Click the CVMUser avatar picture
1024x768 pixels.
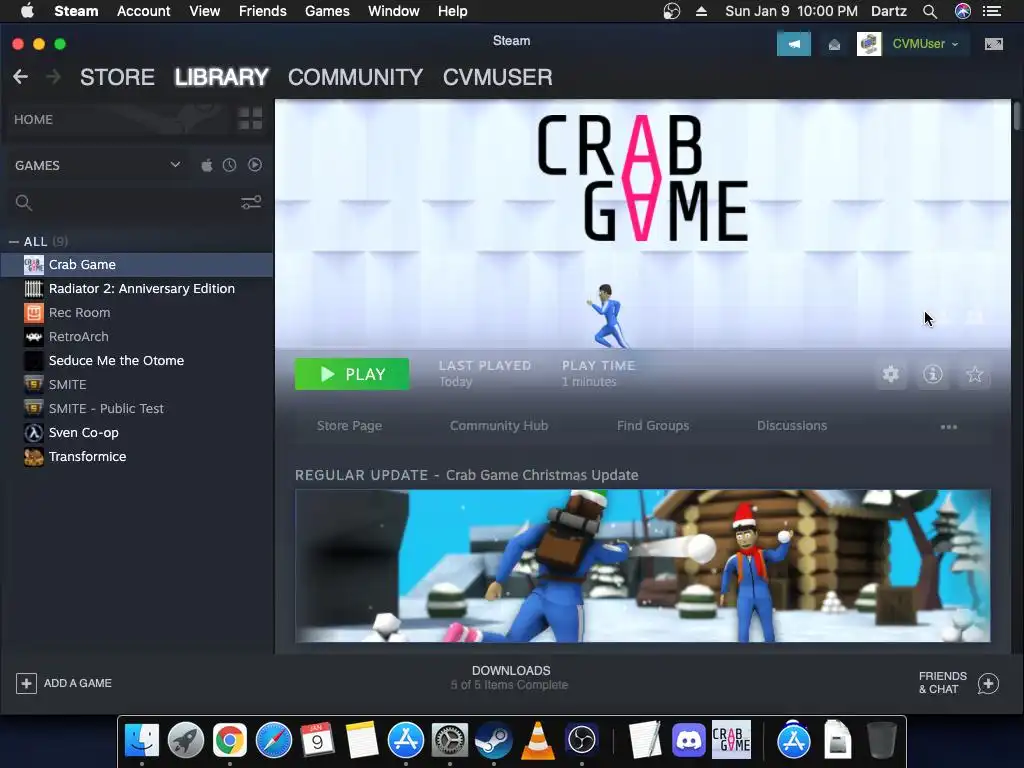869,44
